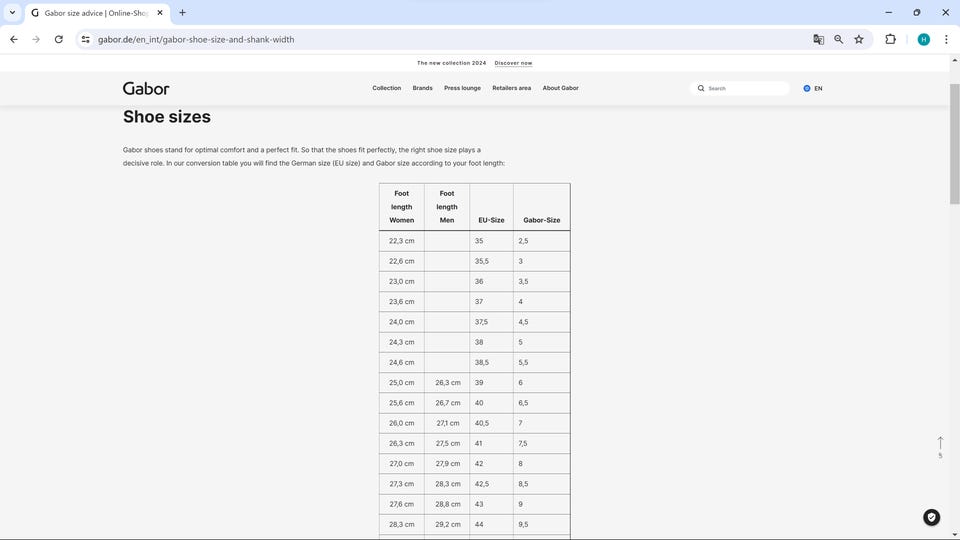Select the Gabor-Size 4,5 cell
The image size is (960, 540).
pos(542,321)
